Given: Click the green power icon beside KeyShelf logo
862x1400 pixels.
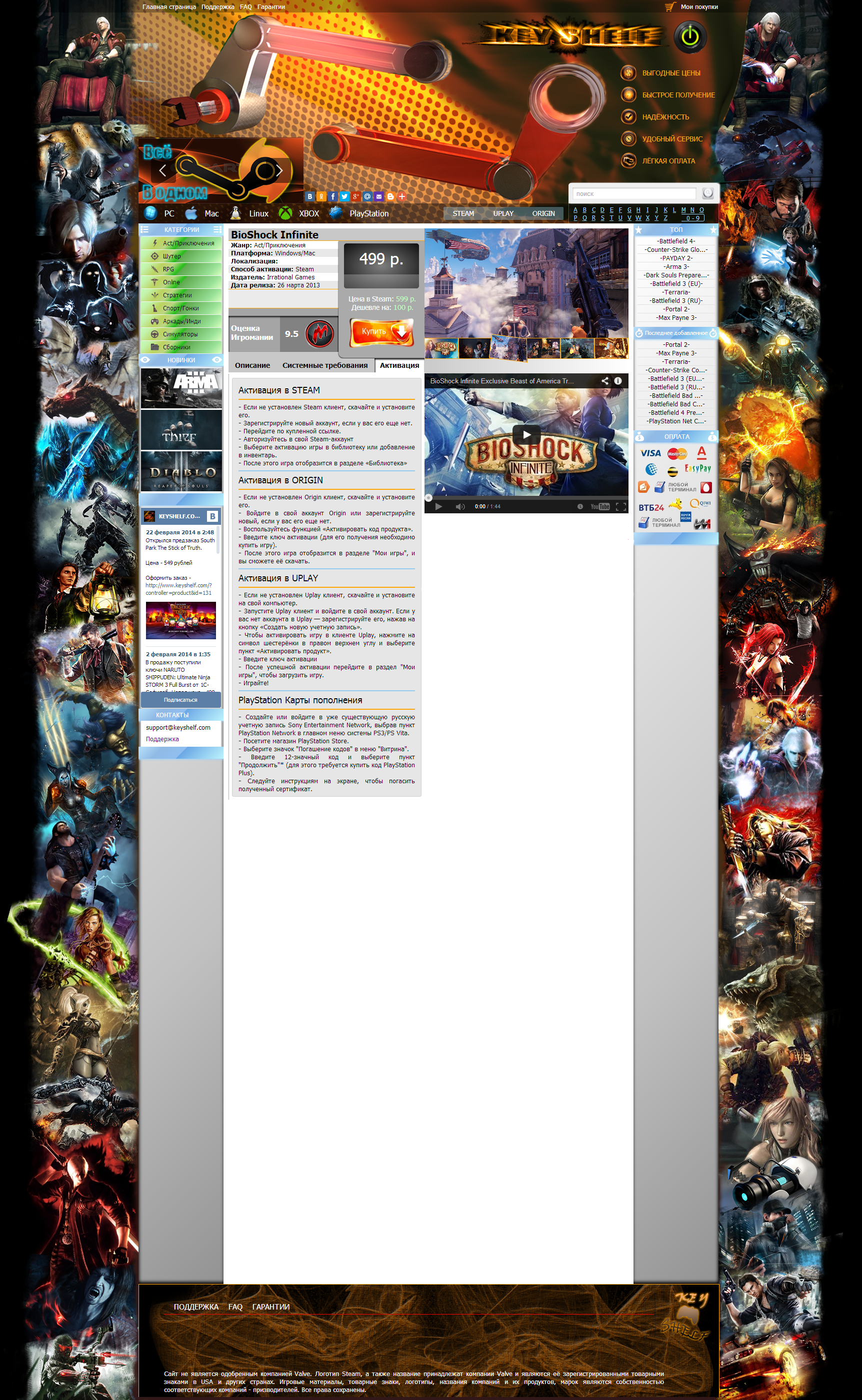Looking at the screenshot, I should pyautogui.click(x=690, y=37).
